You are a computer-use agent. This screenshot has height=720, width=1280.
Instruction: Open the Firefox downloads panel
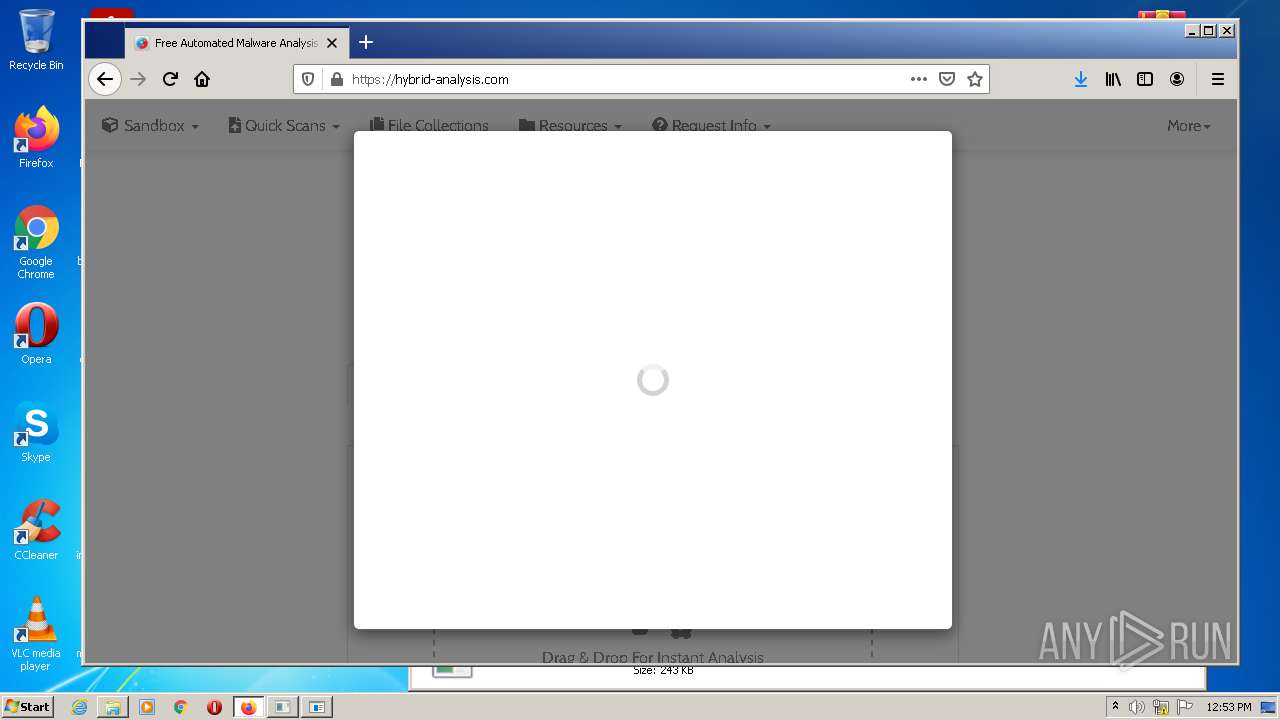(1081, 79)
